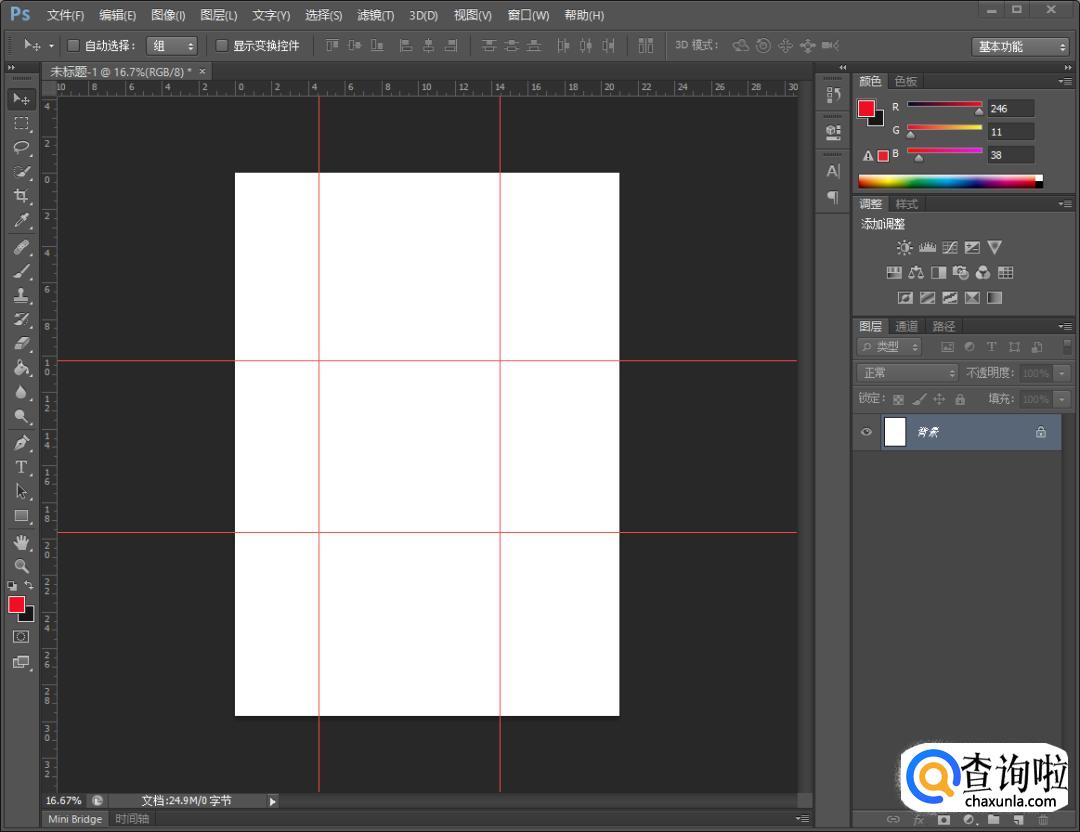Hide the 背景 layer with eye icon
The image size is (1080, 832).
(866, 432)
